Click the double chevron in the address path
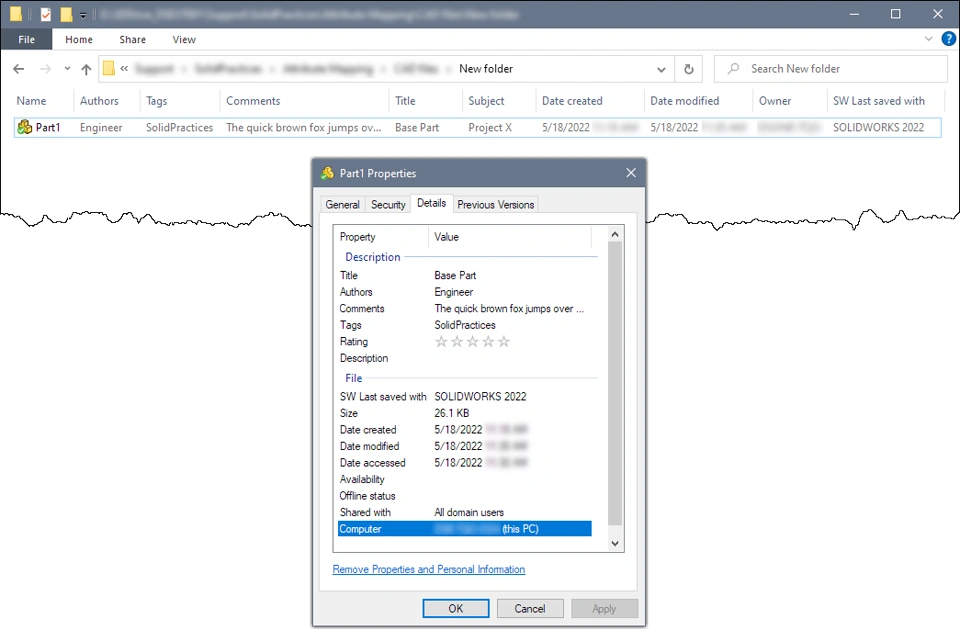The width and height of the screenshot is (960, 630). pos(124,69)
